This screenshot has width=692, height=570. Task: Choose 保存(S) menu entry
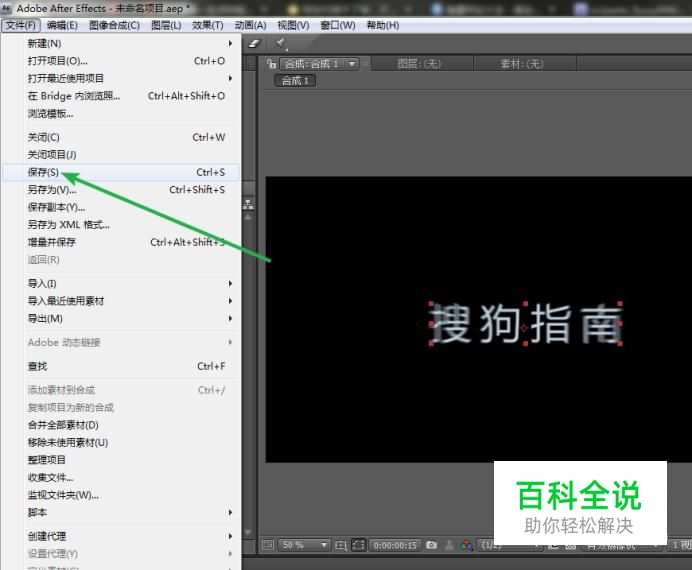click(x=122, y=172)
